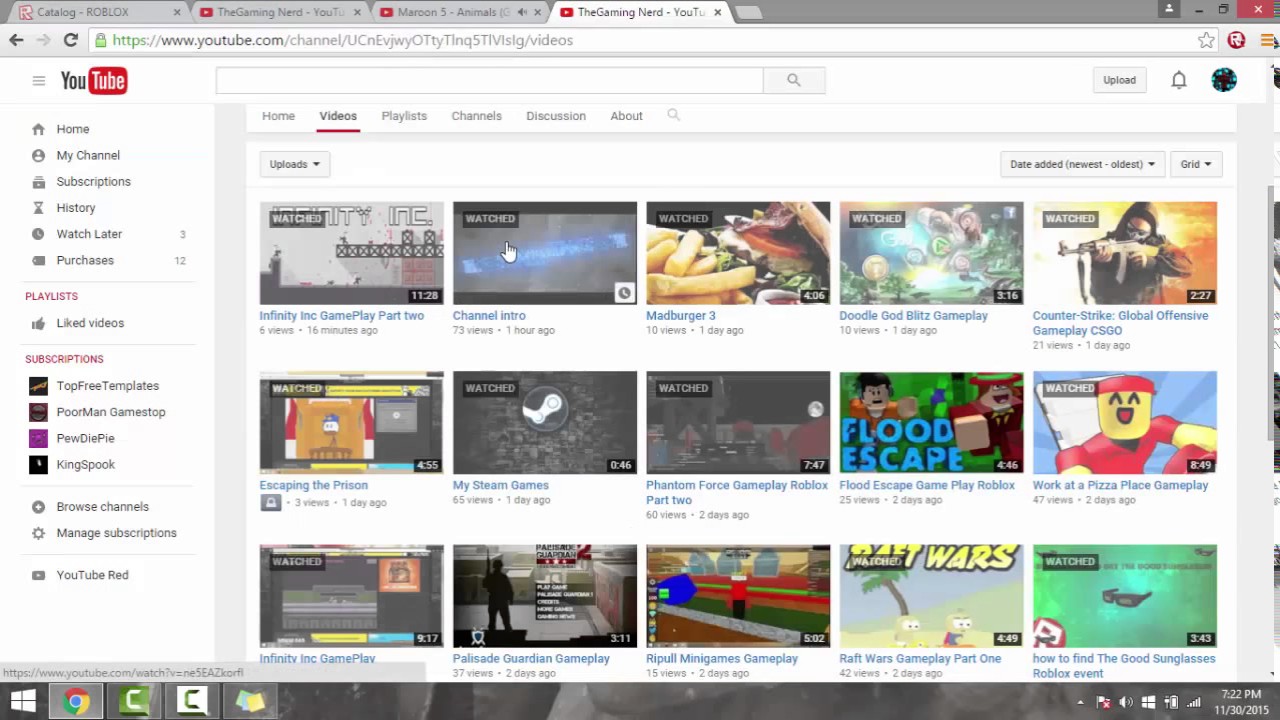The image size is (1280, 720).
Task: Select the Videos tab
Action: pyautogui.click(x=338, y=116)
